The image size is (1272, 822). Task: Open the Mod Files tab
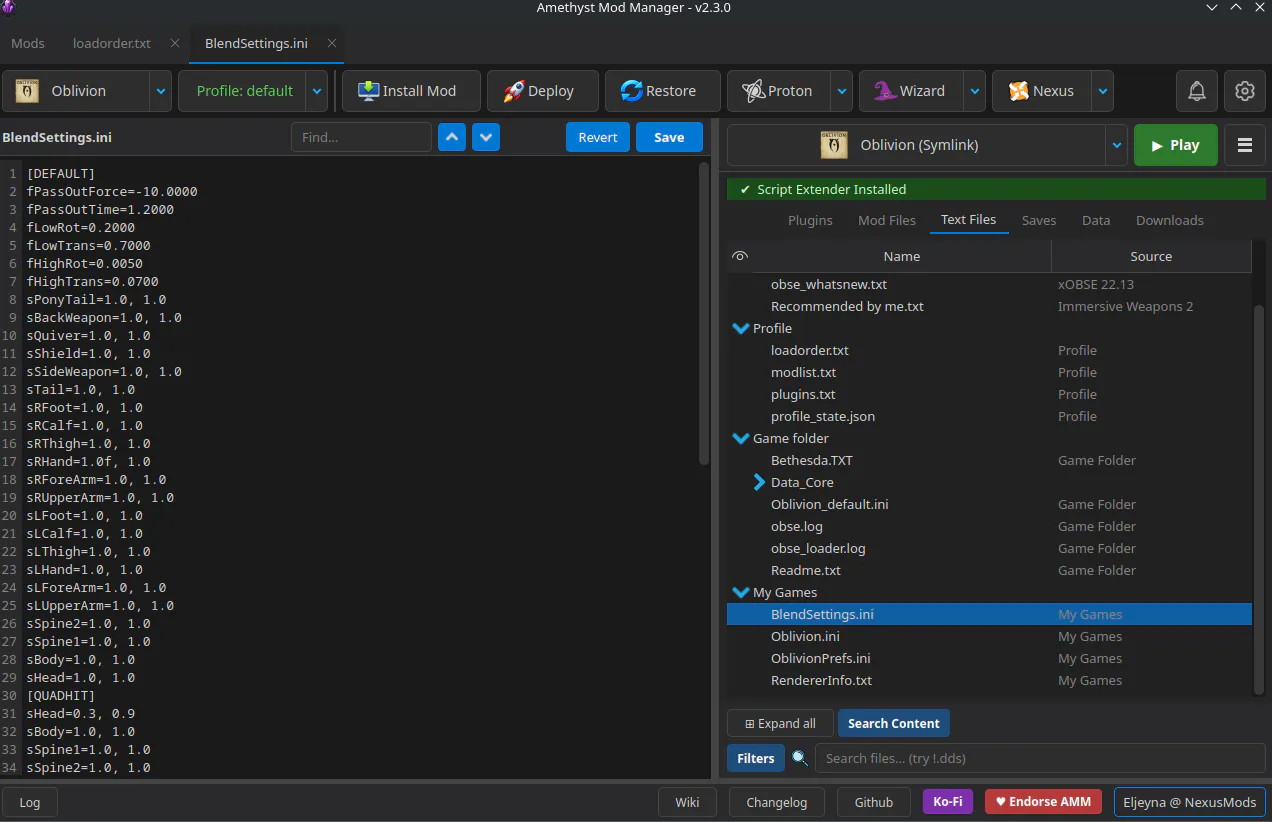point(887,220)
